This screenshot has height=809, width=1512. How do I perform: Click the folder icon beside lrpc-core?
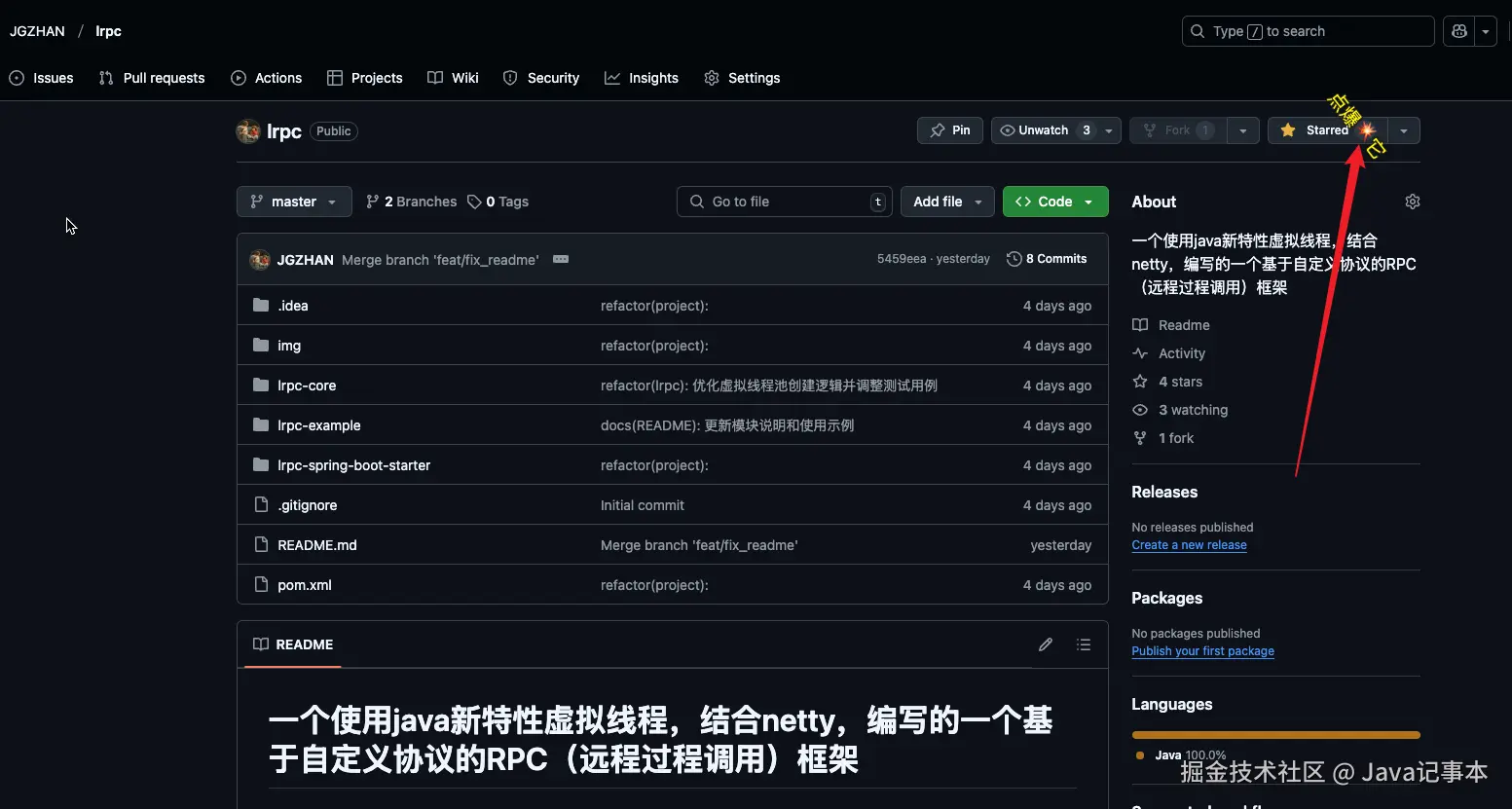(x=261, y=386)
